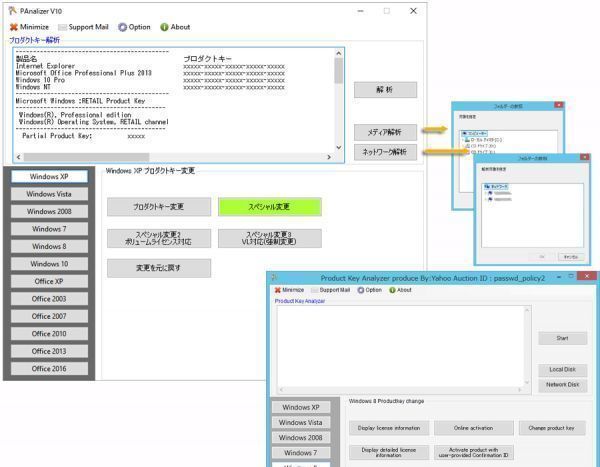The image size is (600, 467).
Task: Click the green スペシャル変更 button
Action: coord(270,207)
